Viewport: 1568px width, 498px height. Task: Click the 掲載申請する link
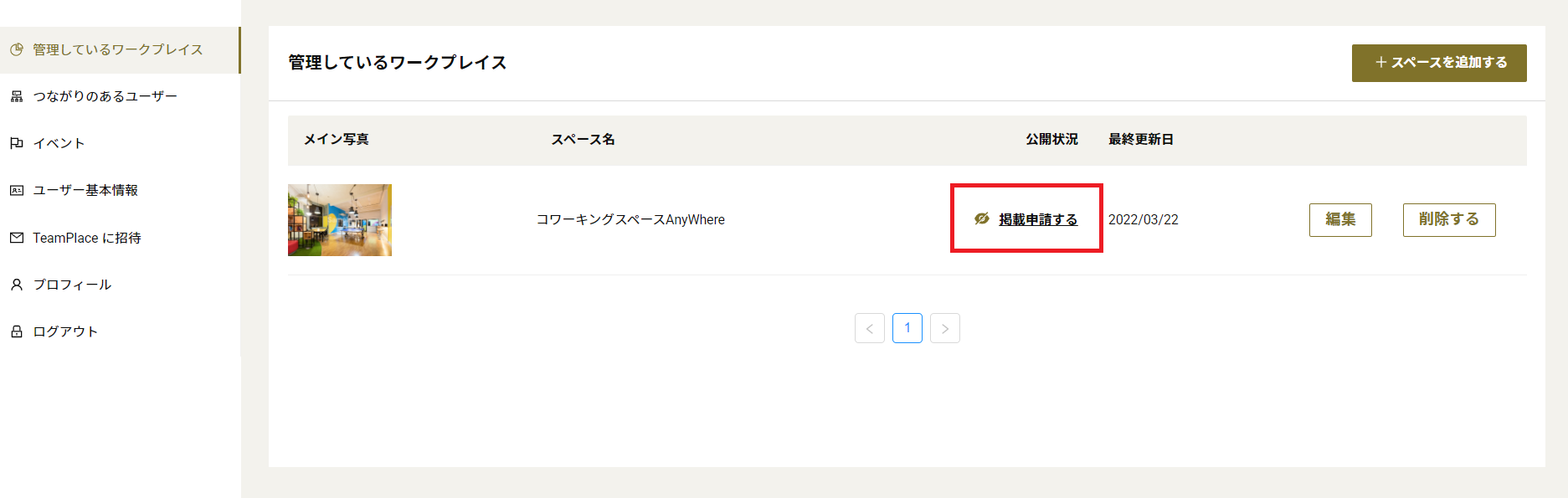point(1038,220)
